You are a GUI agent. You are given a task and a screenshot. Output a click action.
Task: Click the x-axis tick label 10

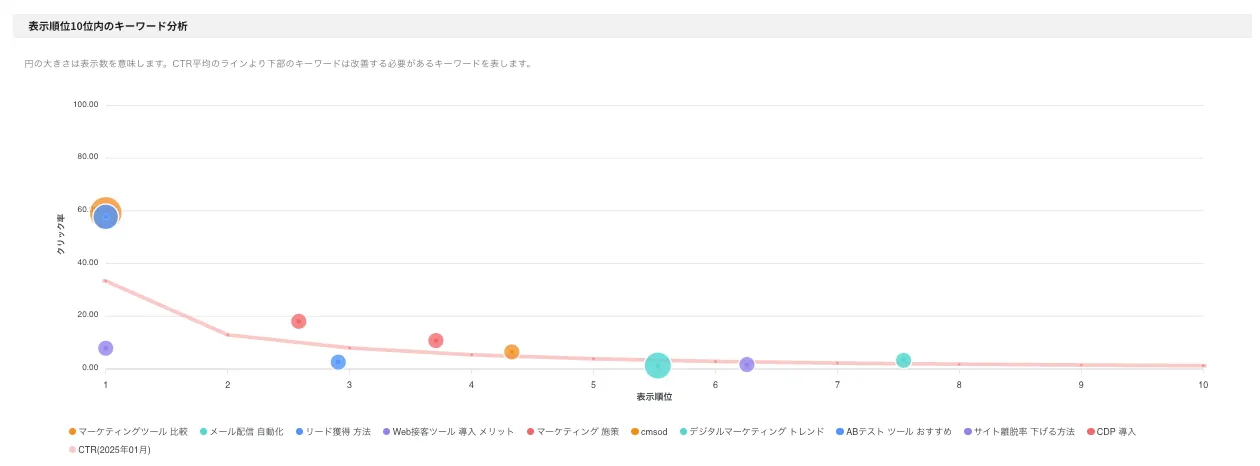(1203, 384)
